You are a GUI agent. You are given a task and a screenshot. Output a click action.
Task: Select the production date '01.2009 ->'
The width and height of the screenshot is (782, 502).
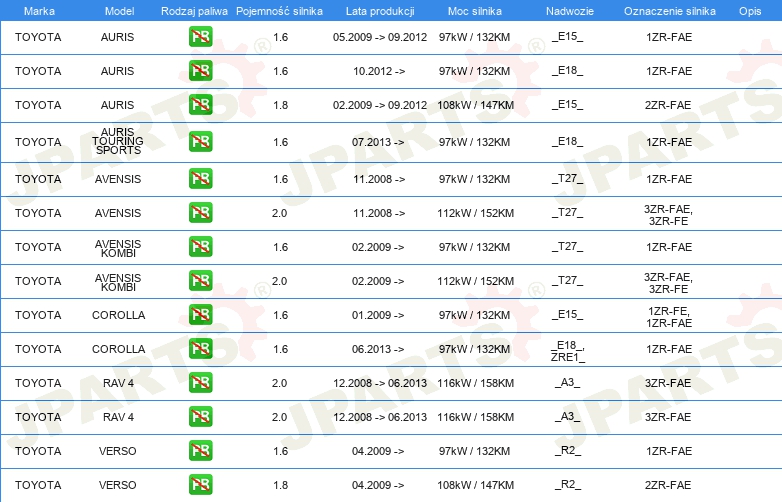point(378,315)
